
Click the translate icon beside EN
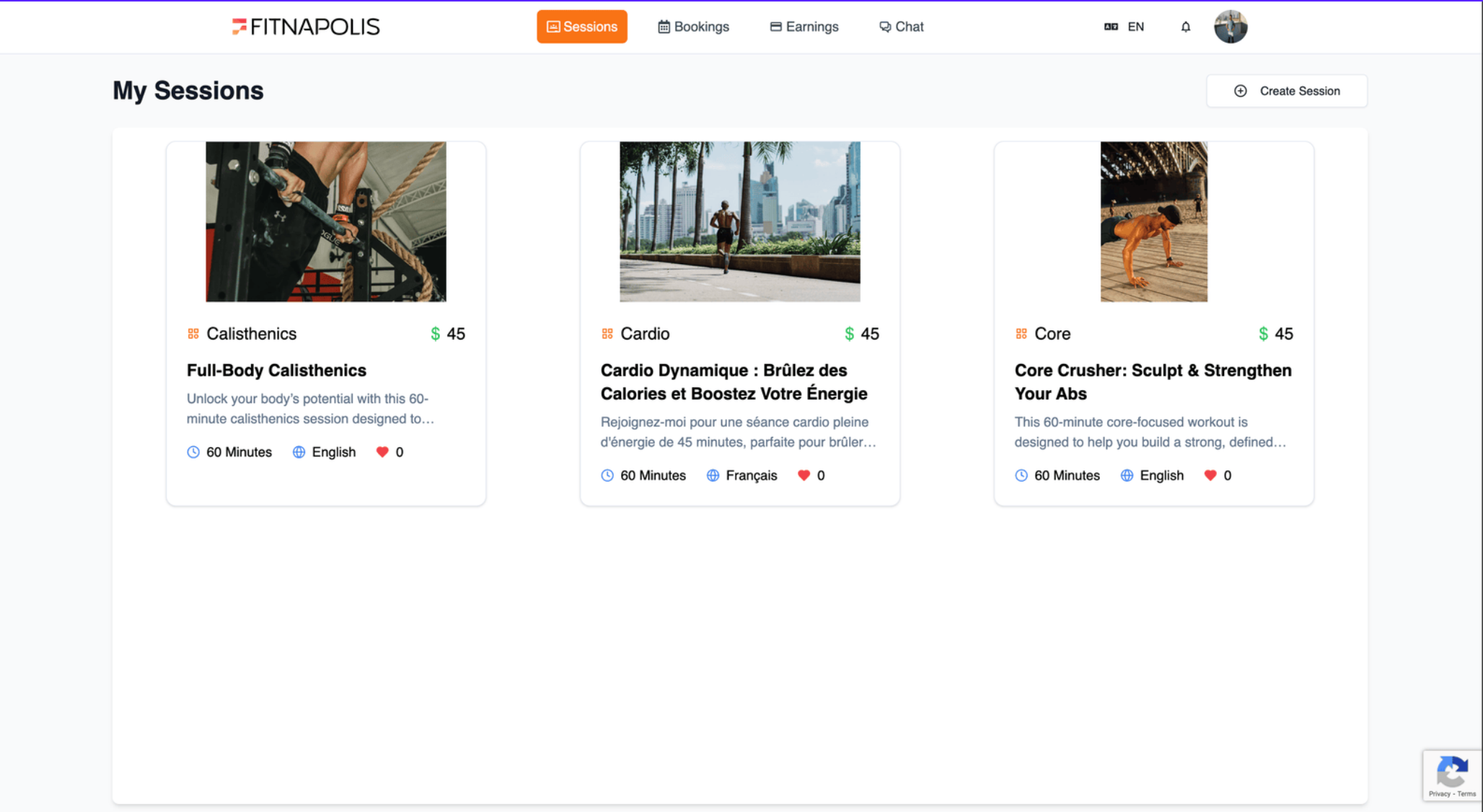(1111, 27)
